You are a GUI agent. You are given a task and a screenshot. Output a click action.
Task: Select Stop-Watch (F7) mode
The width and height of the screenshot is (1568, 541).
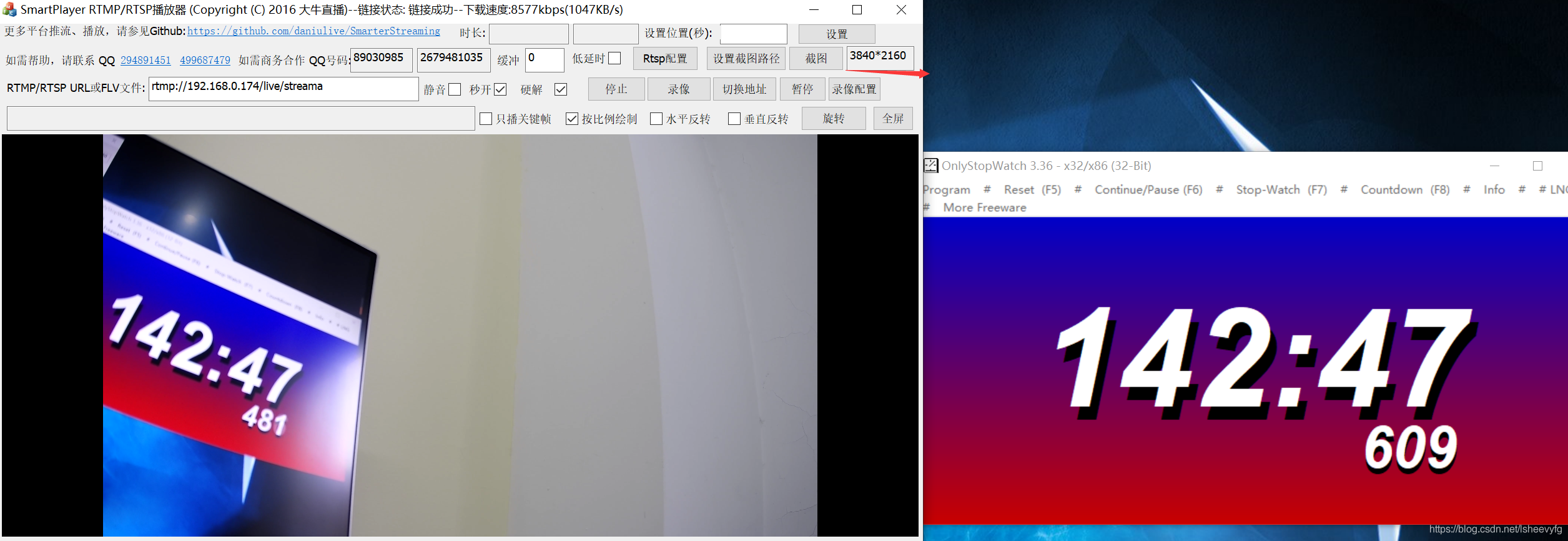(x=1281, y=190)
